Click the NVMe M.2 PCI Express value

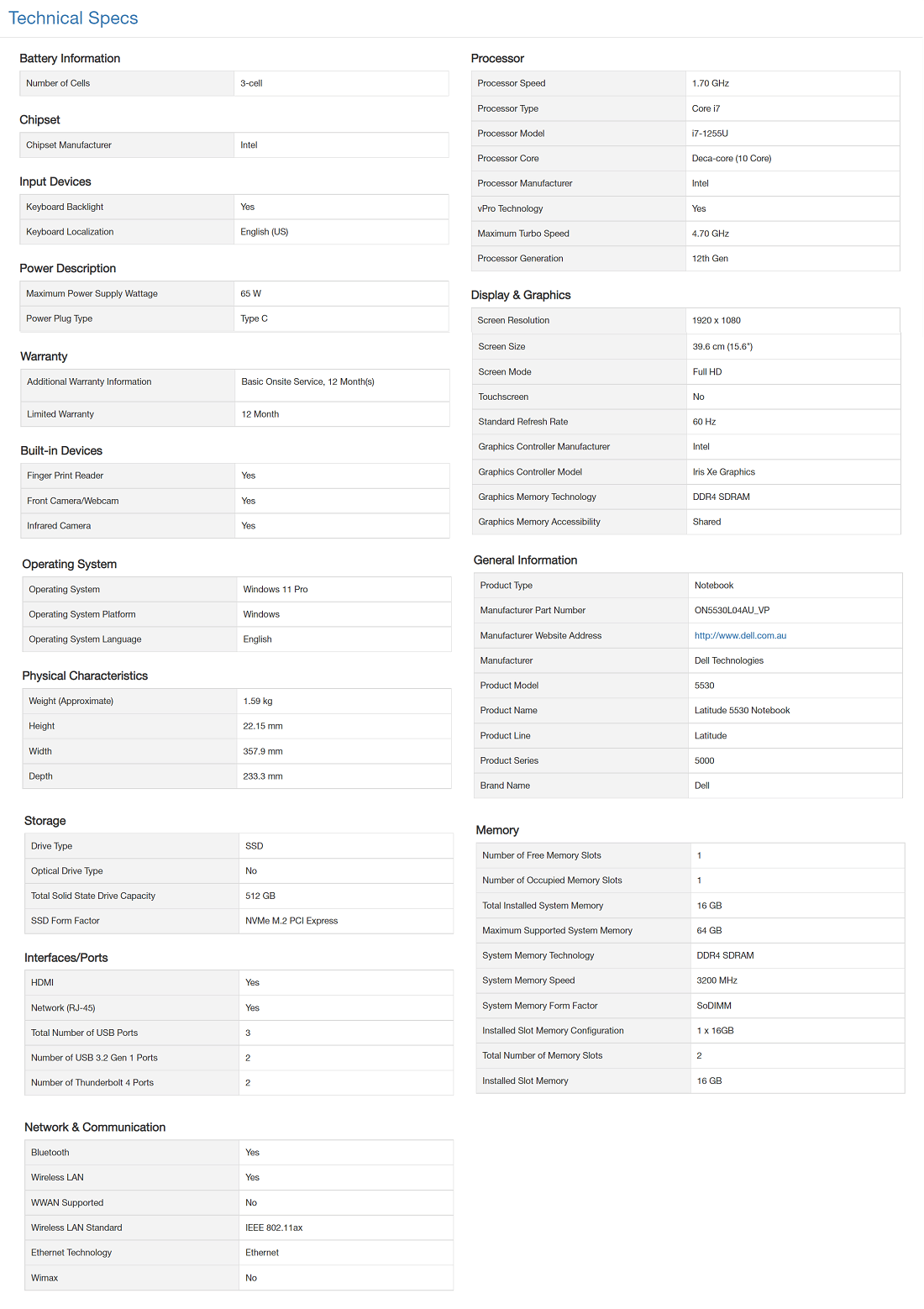291,921
